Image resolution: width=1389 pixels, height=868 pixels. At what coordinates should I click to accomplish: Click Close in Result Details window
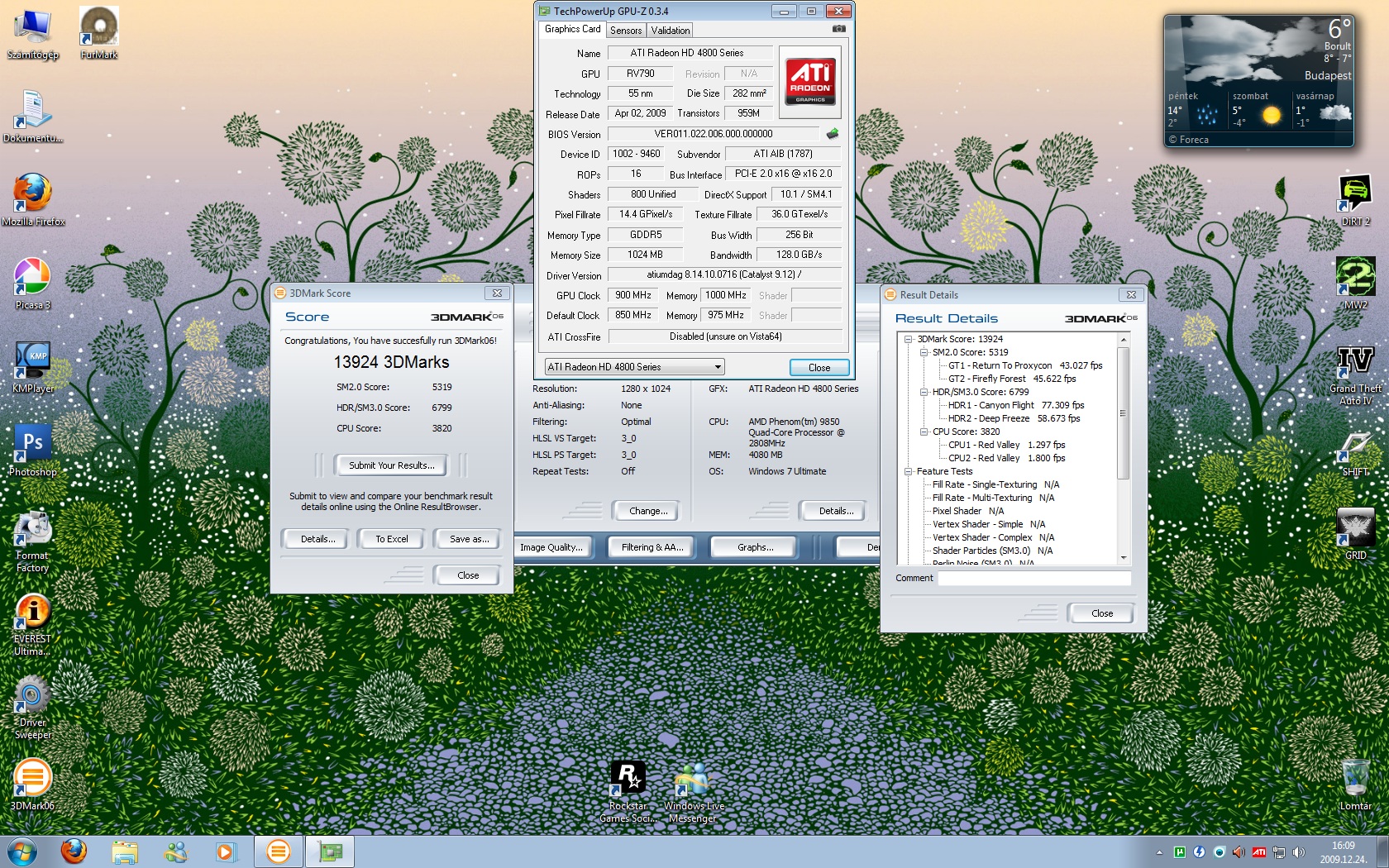pos(1101,613)
